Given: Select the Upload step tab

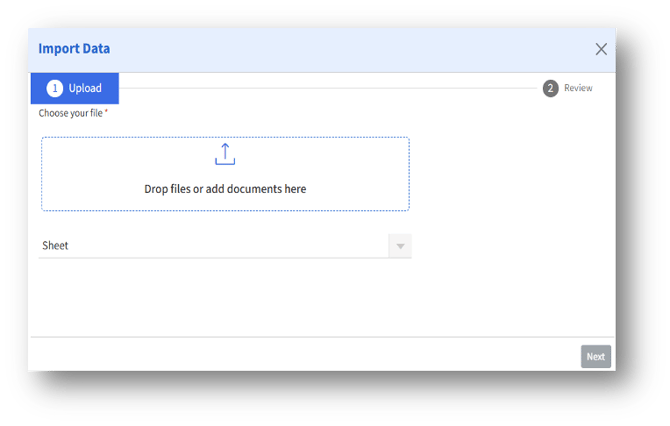Looking at the screenshot, I should coord(75,88).
